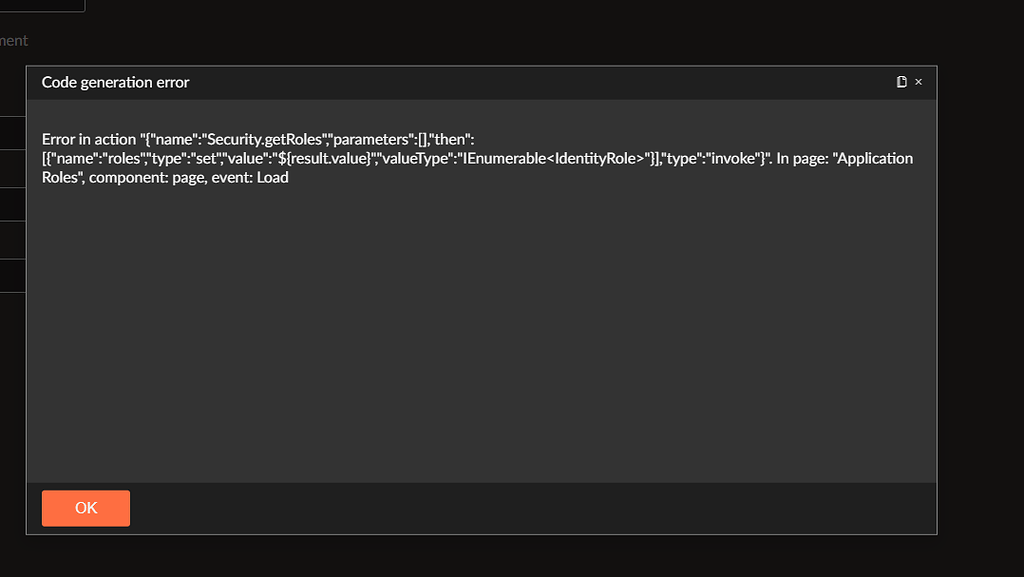Click the partial tab outline at the top-left corner
1024x577 pixels.
tap(42, 5)
